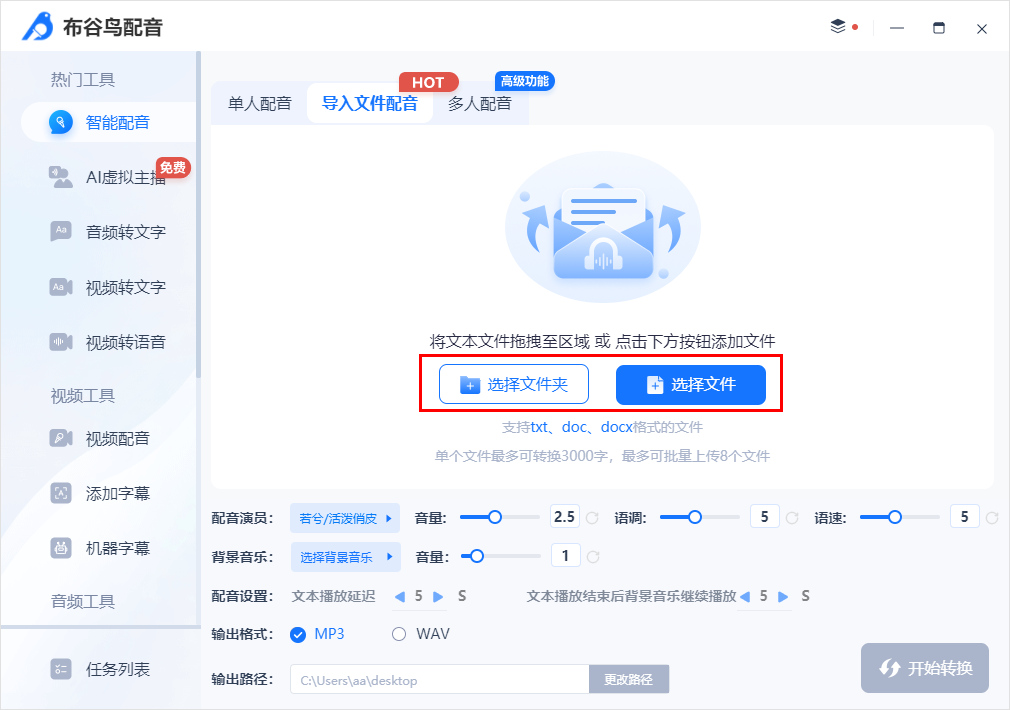This screenshot has height=710, width=1010.
Task: Minimize the 布谷鸟配音 window
Action: click(x=897, y=28)
